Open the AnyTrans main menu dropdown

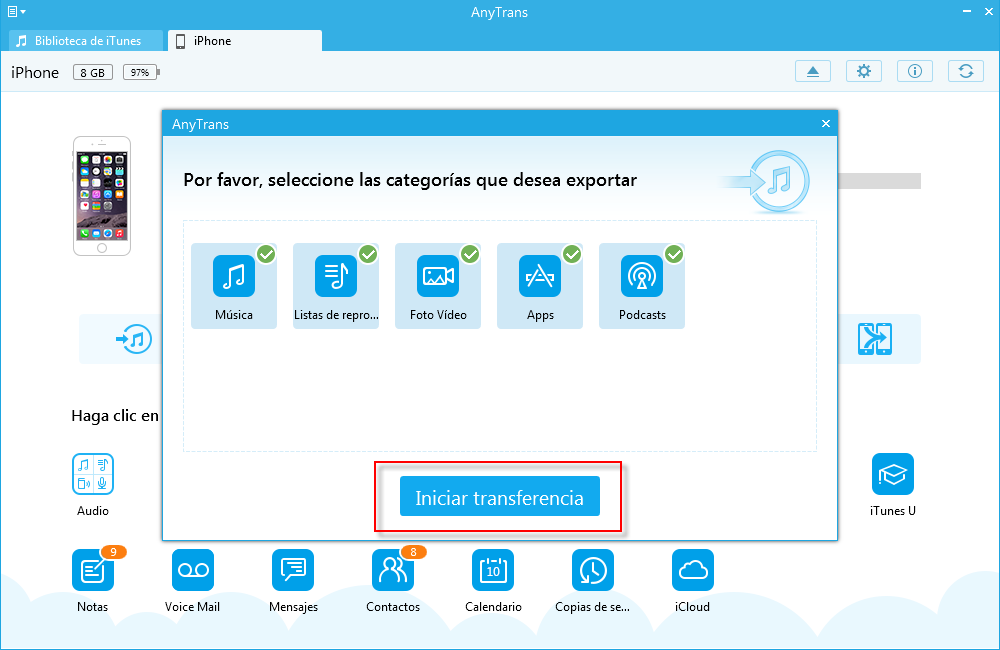pyautogui.click(x=17, y=11)
